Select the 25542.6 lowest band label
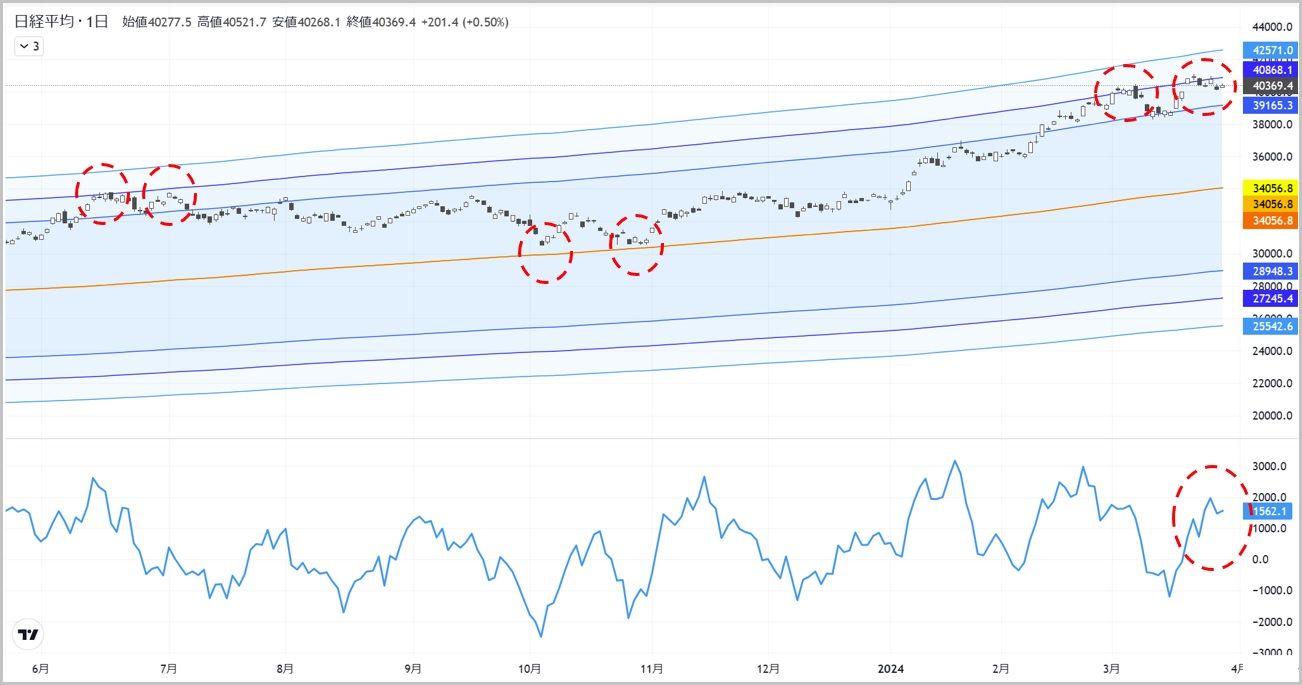 click(1268, 326)
